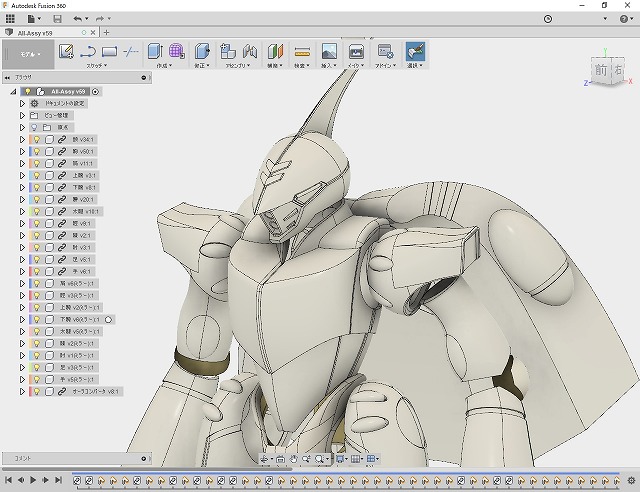This screenshot has height=492, width=640.
Task: Click the first feature marker in timeline
Action: pyautogui.click(x=77, y=481)
